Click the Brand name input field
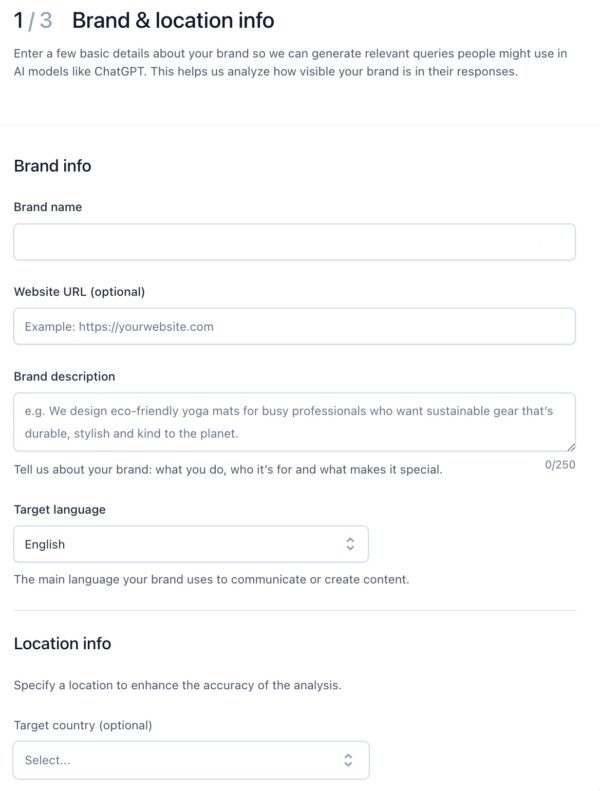The width and height of the screenshot is (600, 791). (294, 242)
